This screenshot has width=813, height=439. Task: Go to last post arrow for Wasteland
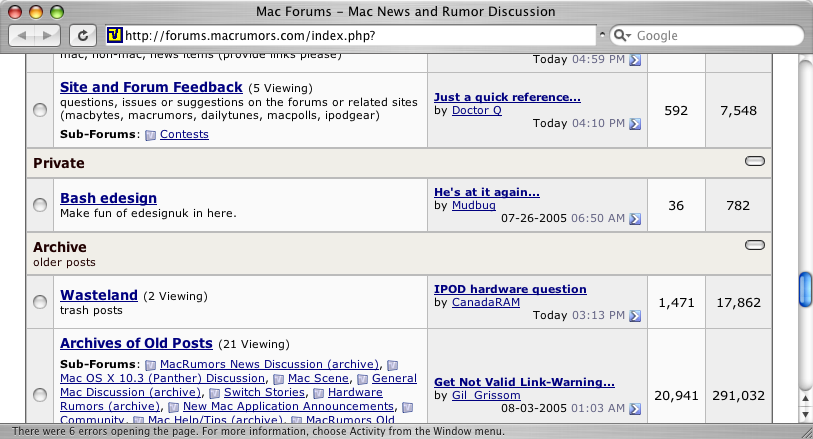point(635,316)
